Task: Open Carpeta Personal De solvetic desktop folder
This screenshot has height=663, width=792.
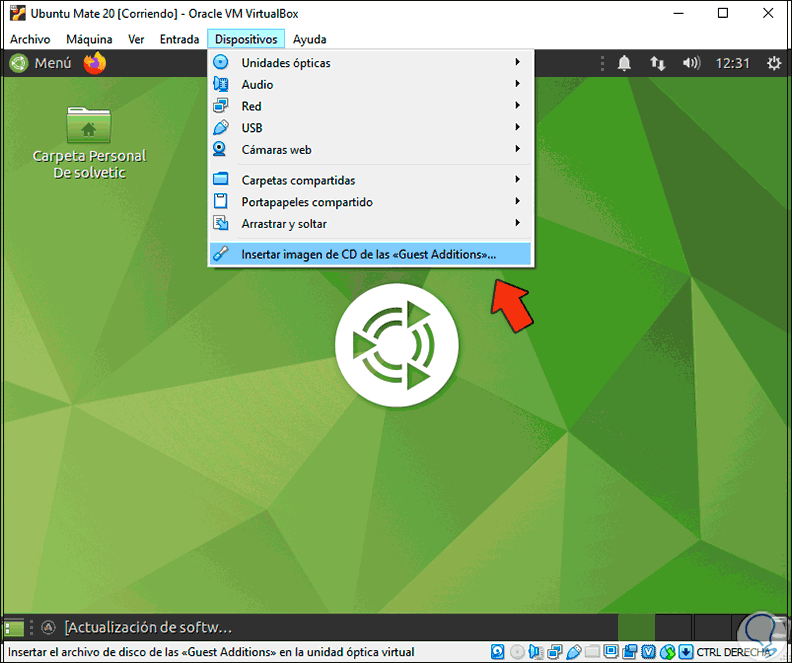Action: pos(89,142)
